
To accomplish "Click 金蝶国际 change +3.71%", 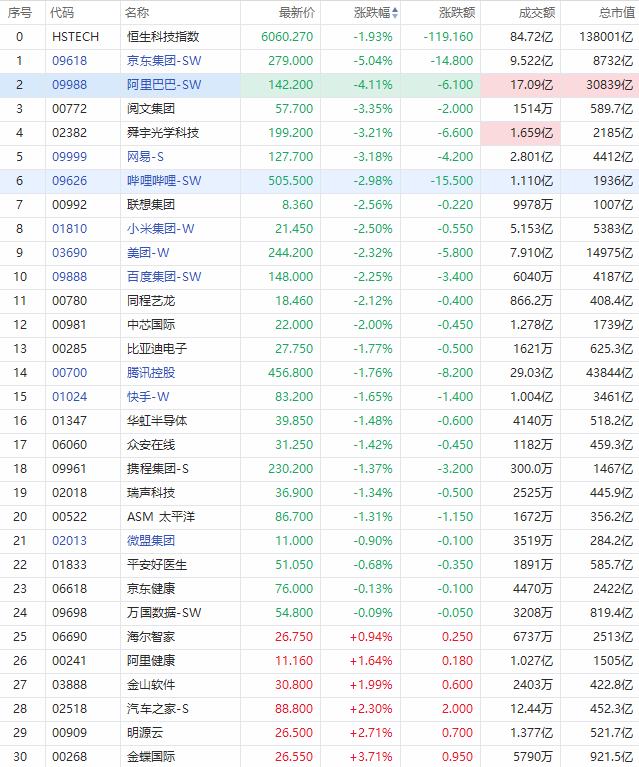I will click(x=371, y=756).
